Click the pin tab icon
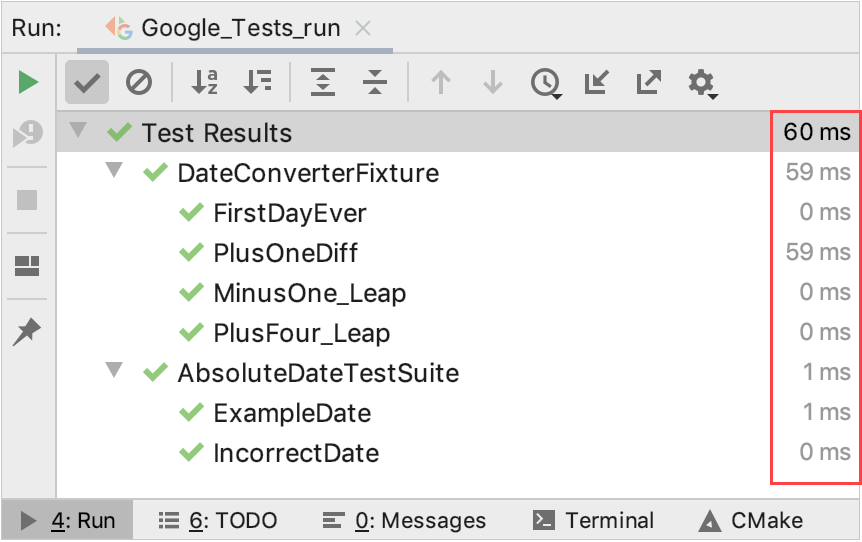 point(27,332)
